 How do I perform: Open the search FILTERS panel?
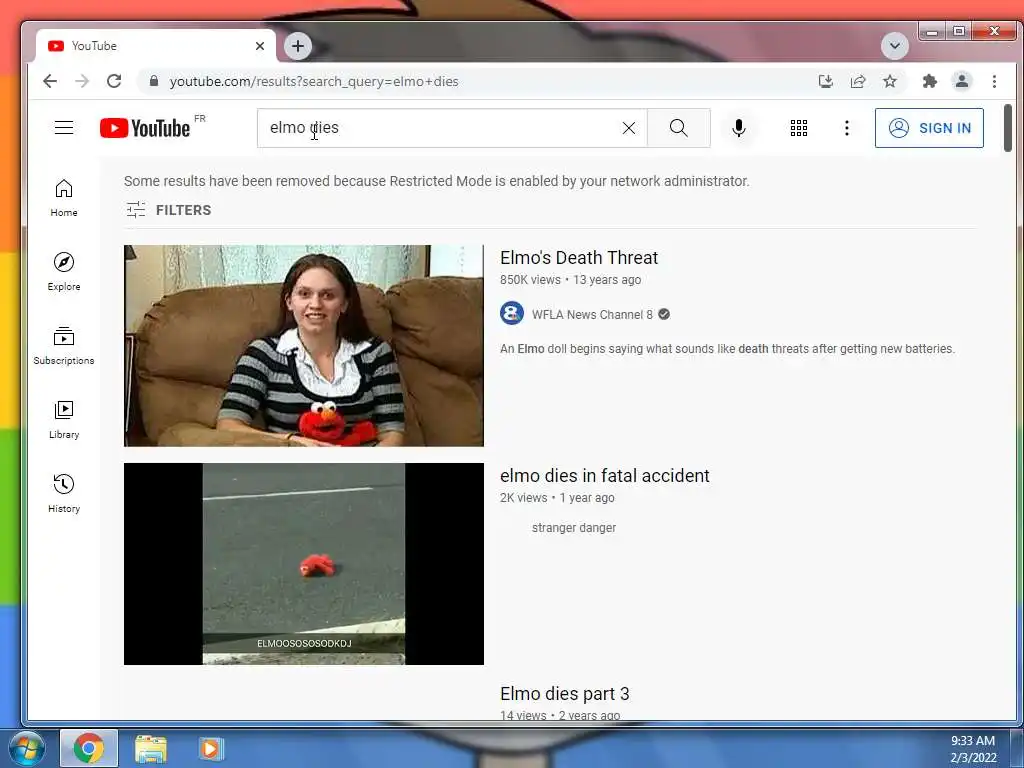click(x=168, y=210)
